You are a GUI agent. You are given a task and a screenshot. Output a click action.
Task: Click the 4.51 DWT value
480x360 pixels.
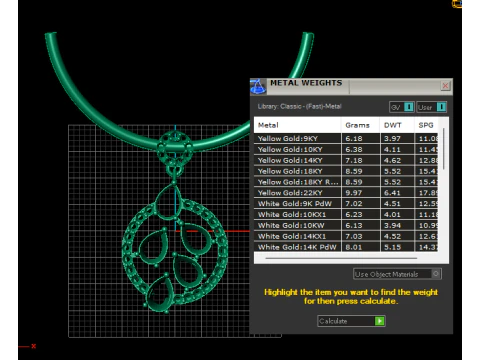(392, 204)
